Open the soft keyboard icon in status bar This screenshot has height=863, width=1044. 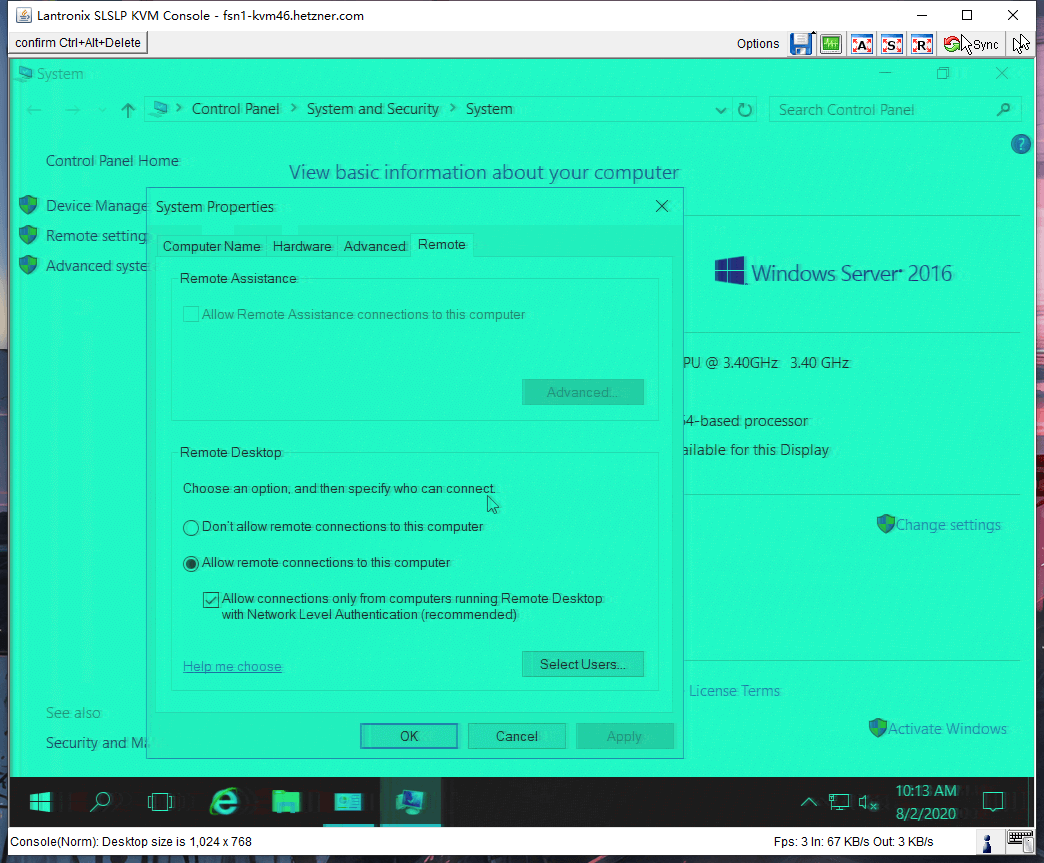(1020, 841)
